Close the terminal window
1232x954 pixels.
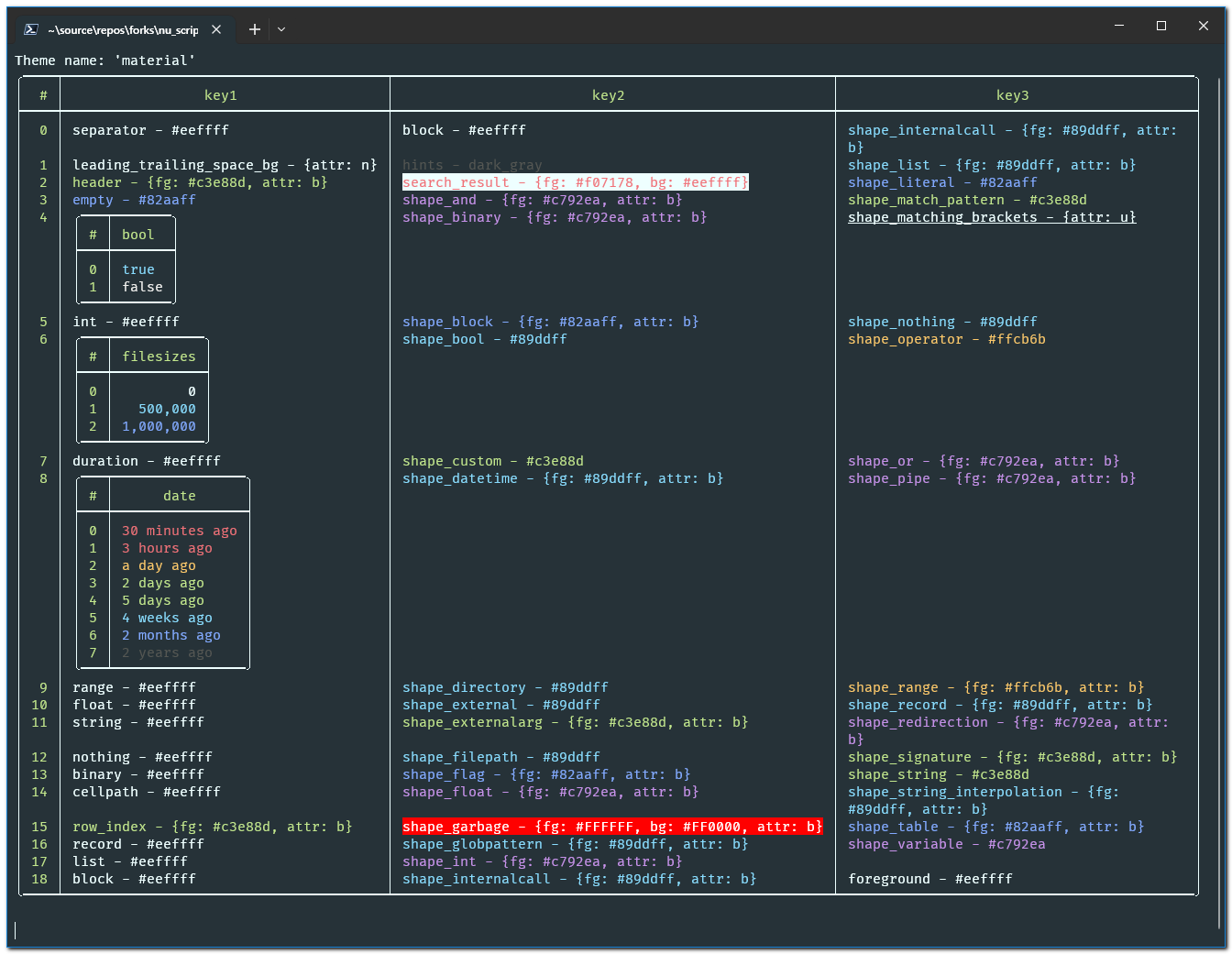coord(1204,26)
